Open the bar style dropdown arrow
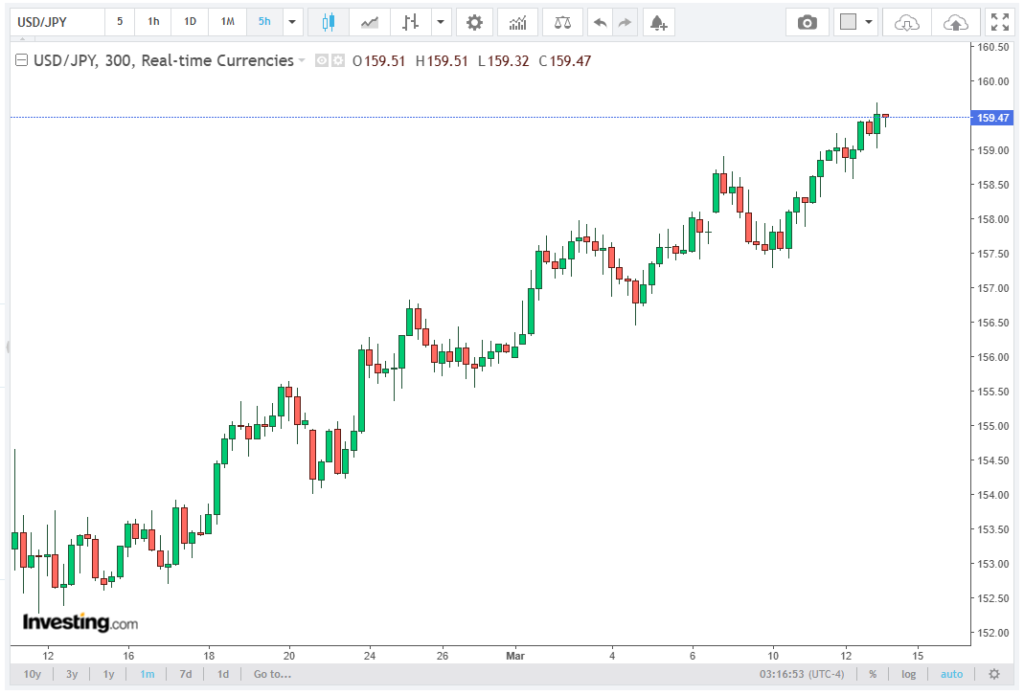 point(439,22)
